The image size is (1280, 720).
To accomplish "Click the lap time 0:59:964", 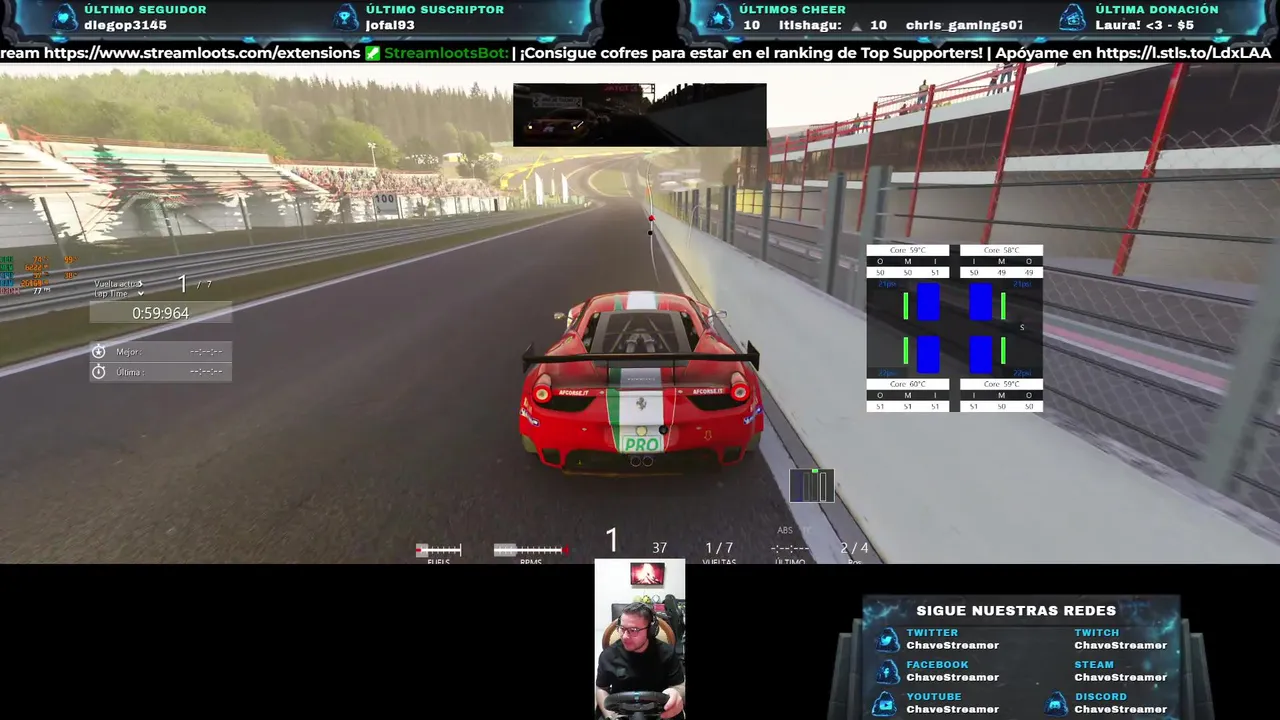I will pyautogui.click(x=160, y=313).
